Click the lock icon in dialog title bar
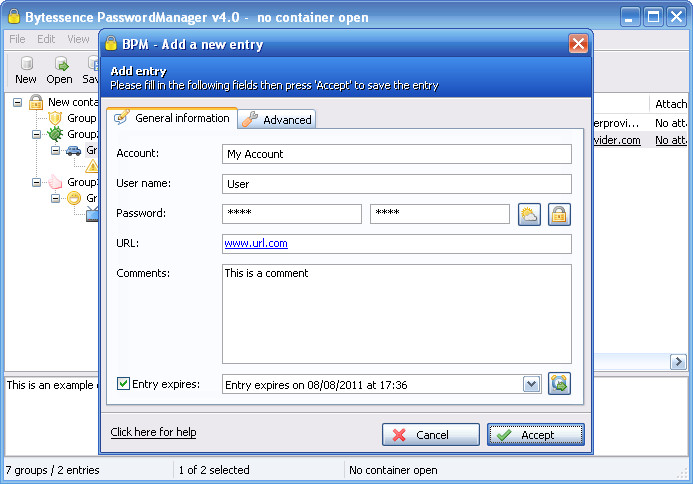The image size is (693, 484). [110, 44]
